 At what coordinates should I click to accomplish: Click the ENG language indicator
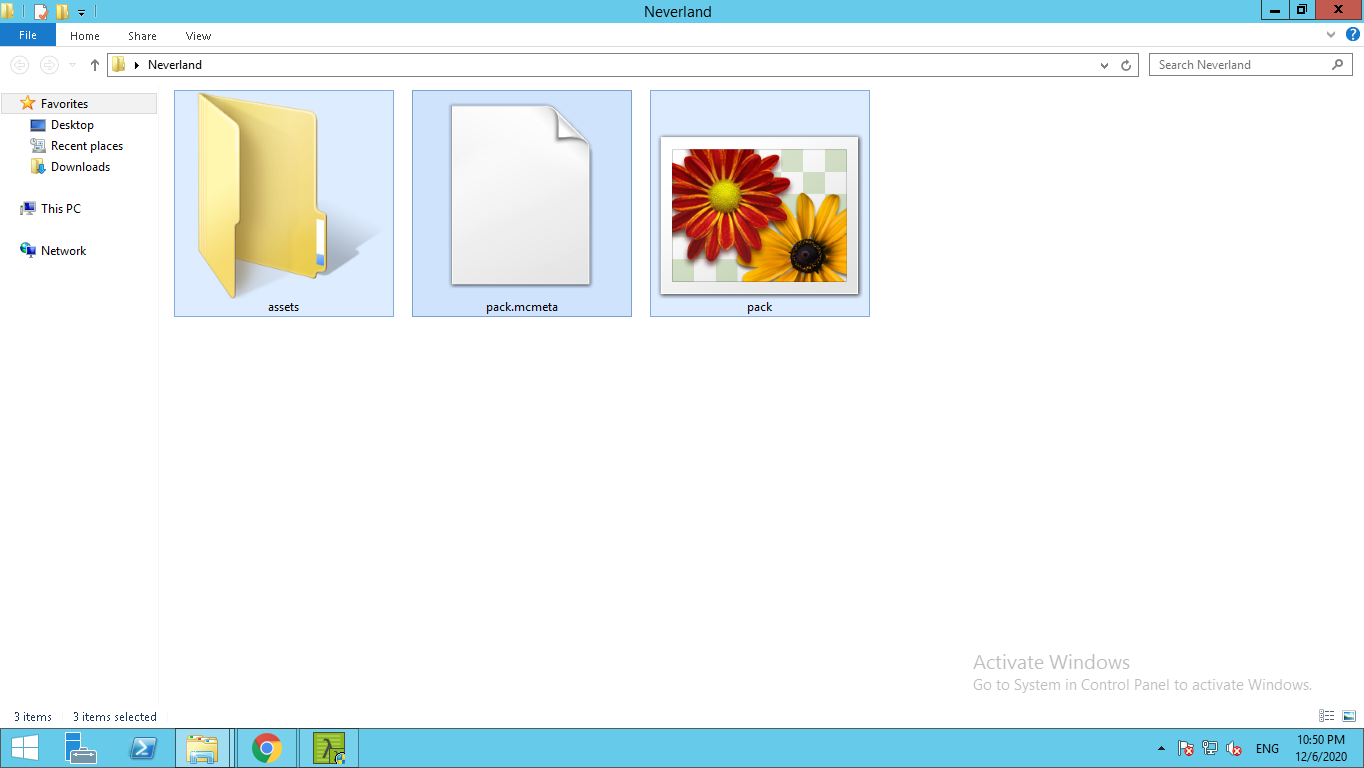pyautogui.click(x=1267, y=749)
